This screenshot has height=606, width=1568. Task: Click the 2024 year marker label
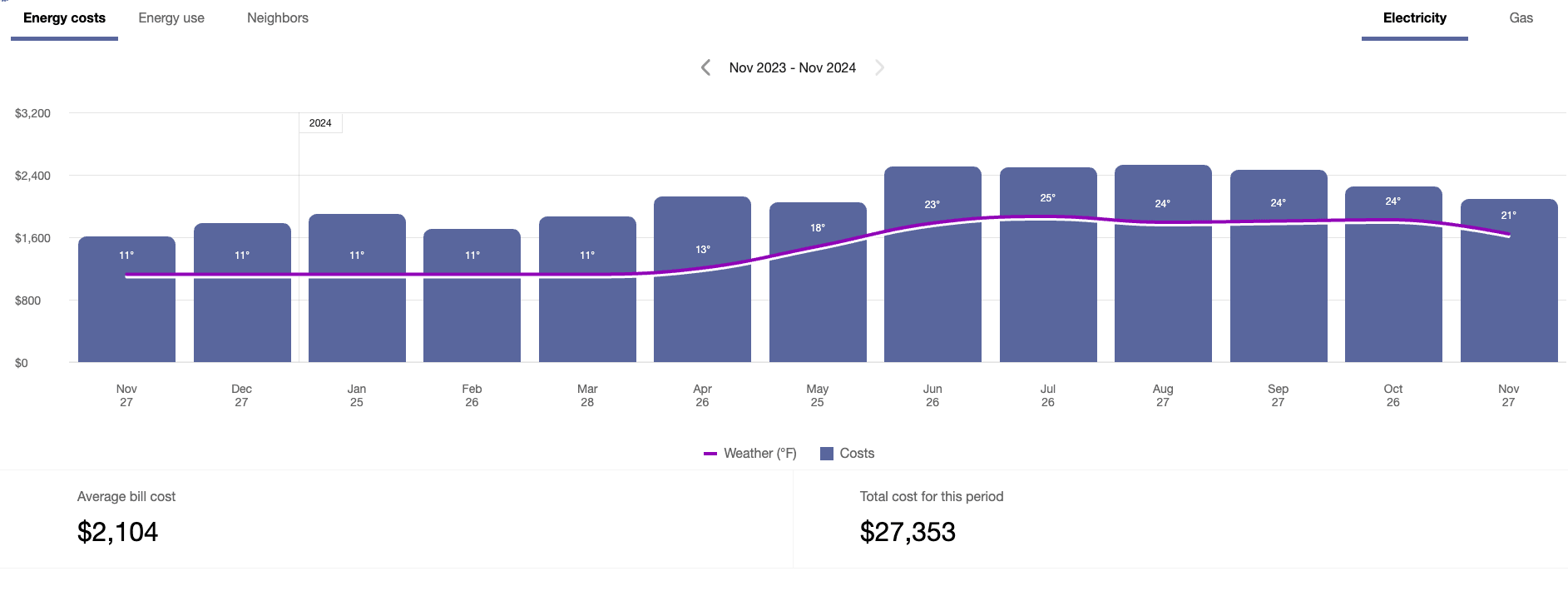(x=320, y=122)
